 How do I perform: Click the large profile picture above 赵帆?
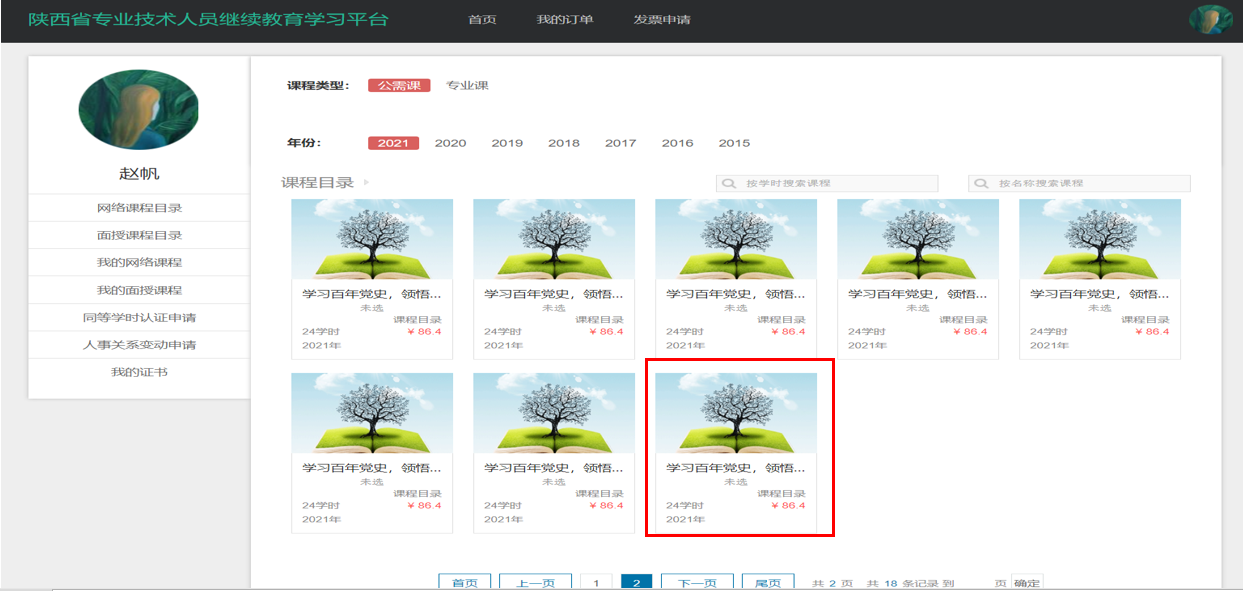(139, 110)
